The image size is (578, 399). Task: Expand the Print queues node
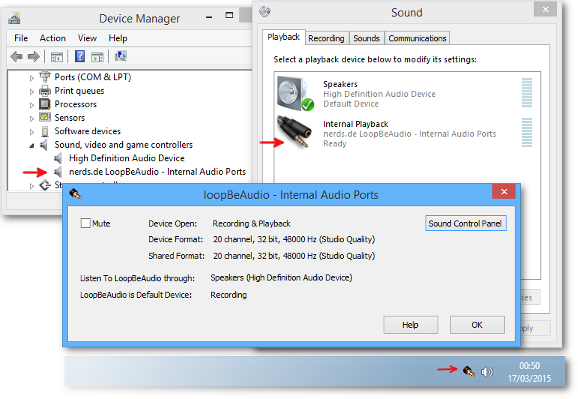tap(32, 91)
